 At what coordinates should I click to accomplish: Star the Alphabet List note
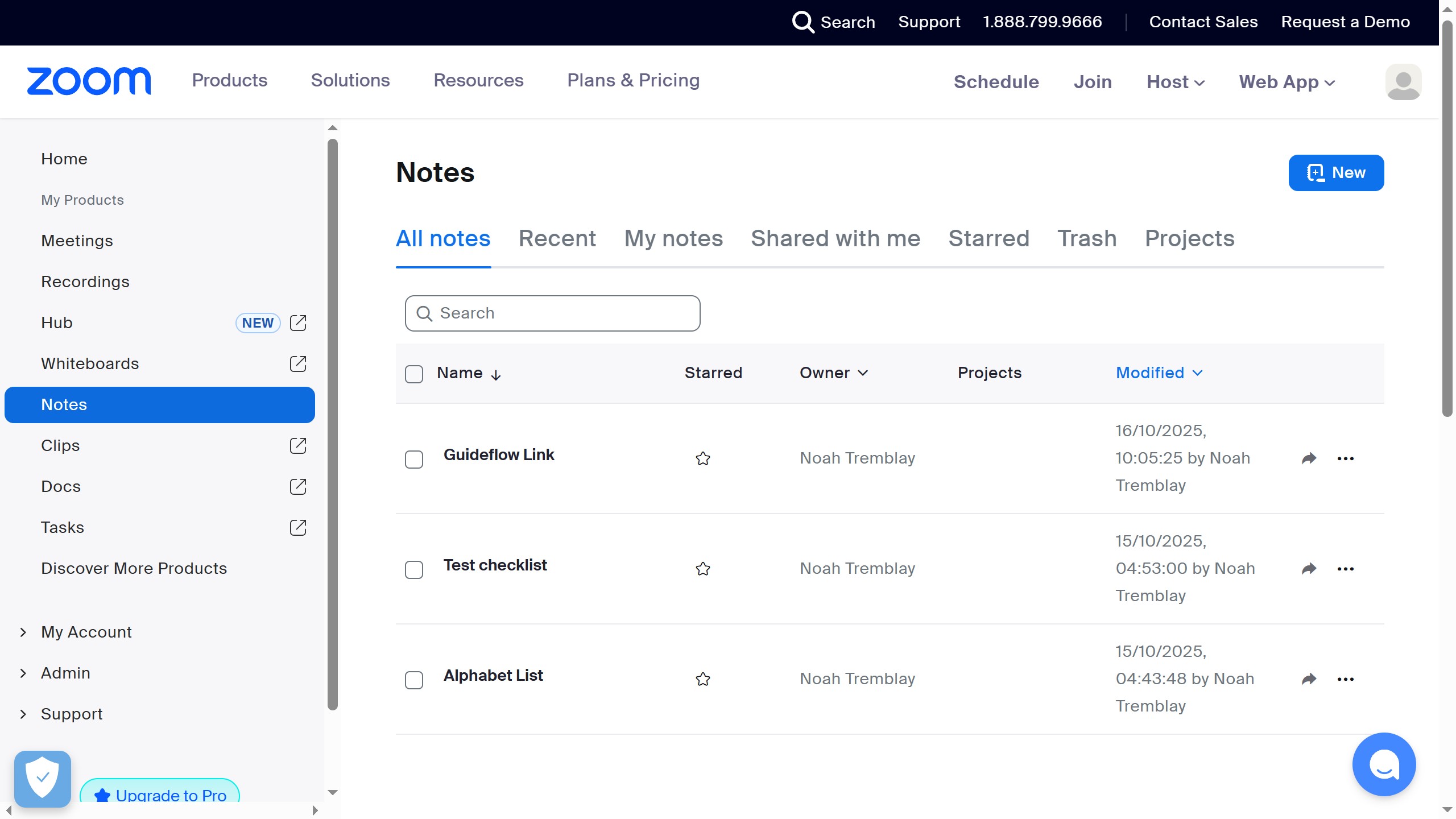pos(703,679)
